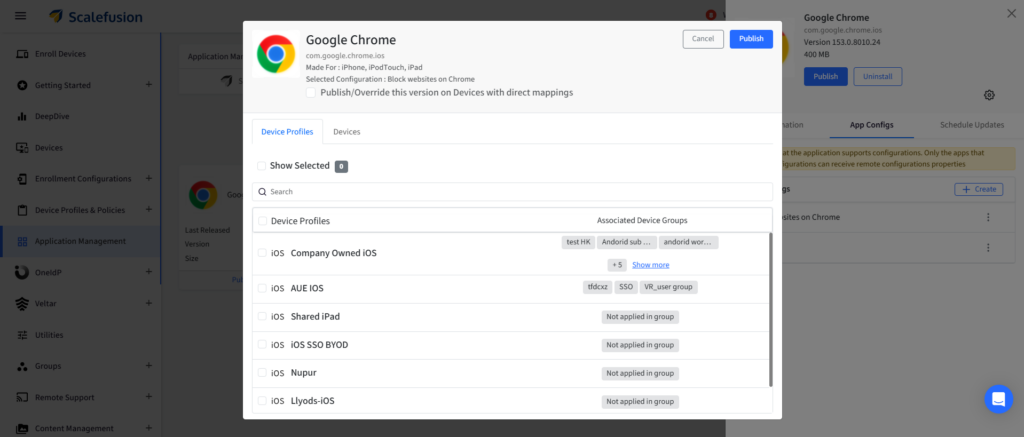Toggle the Show Selected checkbox
Screen dimensions: 1024x437
[x=261, y=166]
